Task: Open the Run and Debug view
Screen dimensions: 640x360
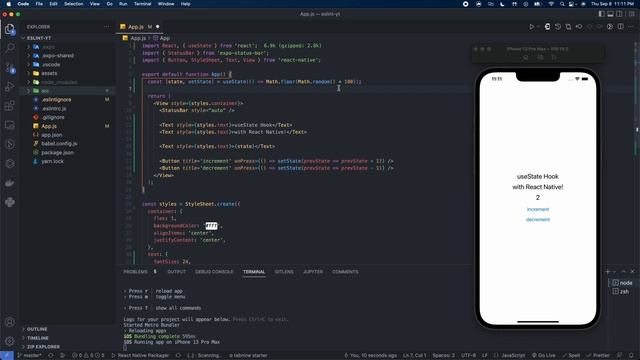Action: click(9, 87)
